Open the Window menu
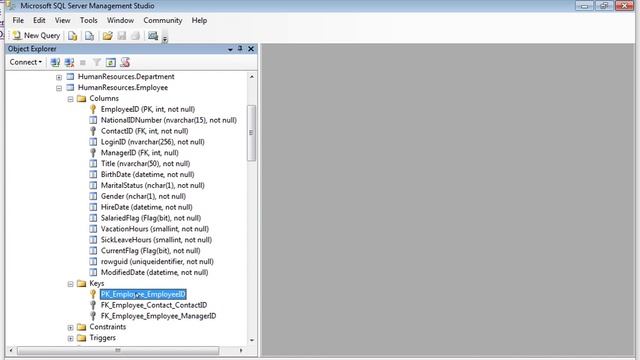640x360 pixels. pyautogui.click(x=120, y=20)
